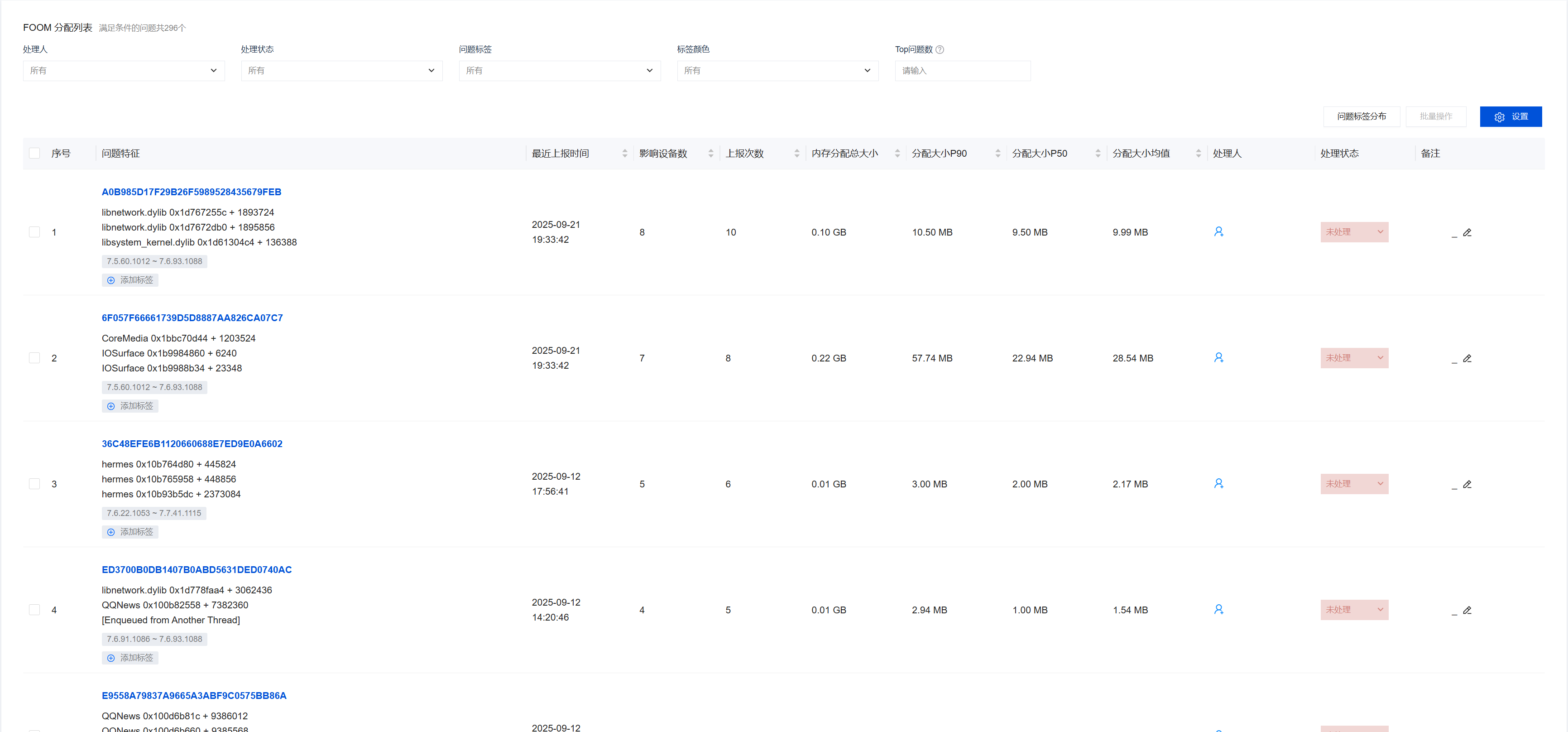
Task: Check the checkbox for row 4
Action: tap(35, 610)
